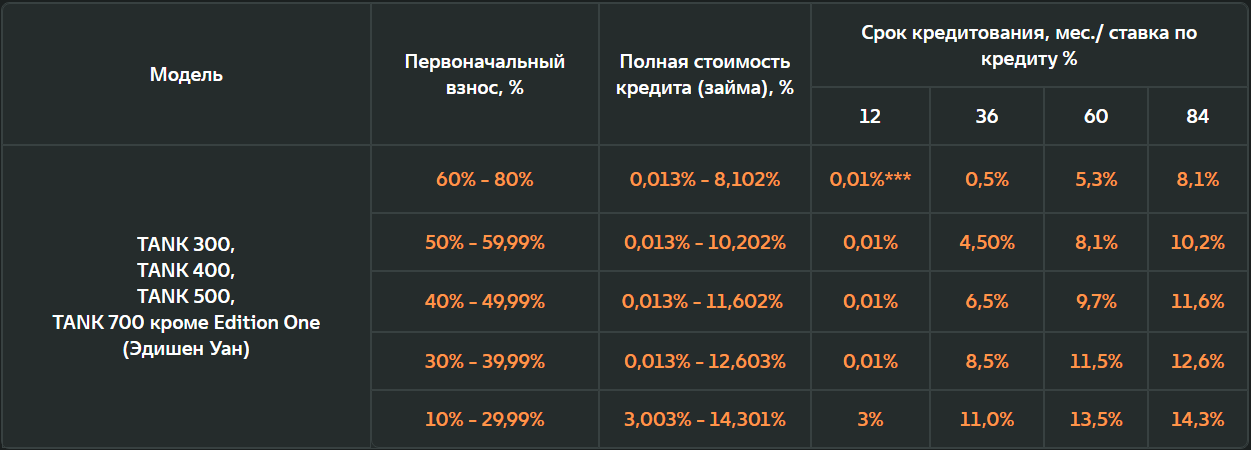Click the 12-month term column header
Screen dimensions: 1251x450
870,116
